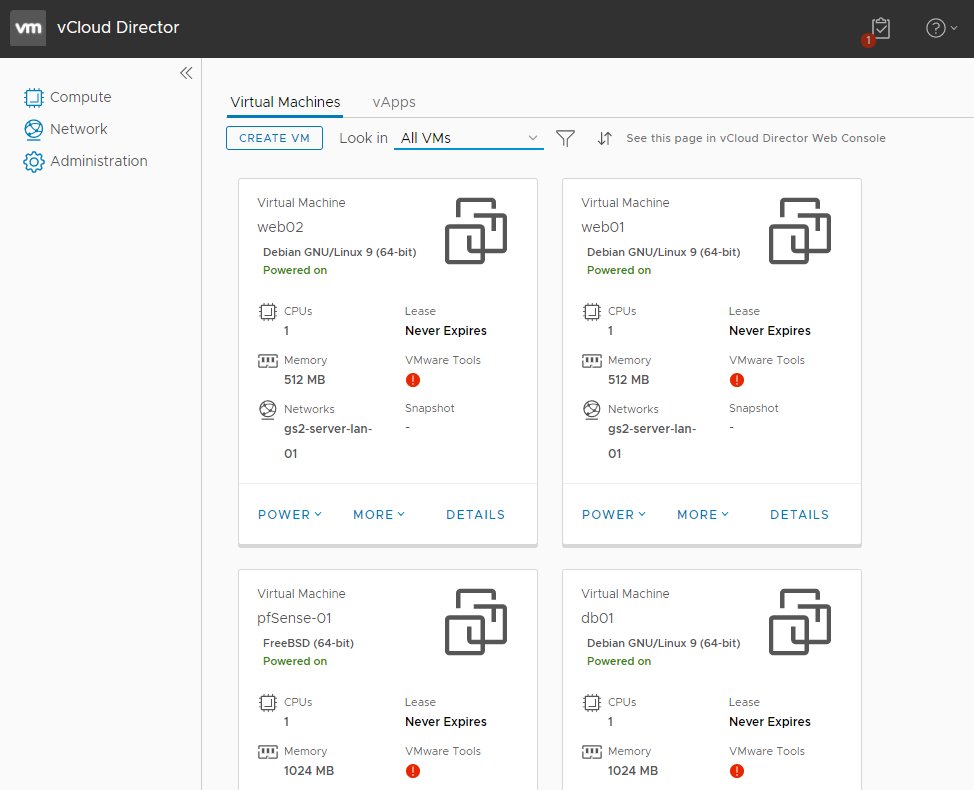Click the VMware Tools warning icon on db01
974x790 pixels.
pos(737,771)
